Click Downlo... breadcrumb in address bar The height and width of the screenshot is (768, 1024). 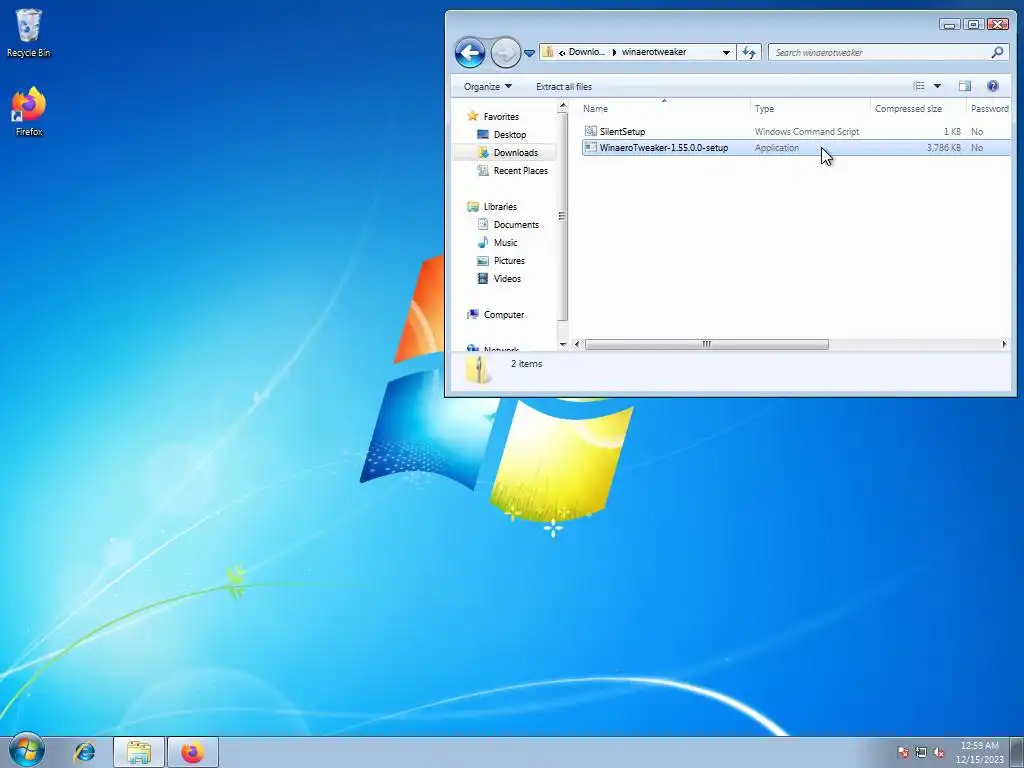586,52
